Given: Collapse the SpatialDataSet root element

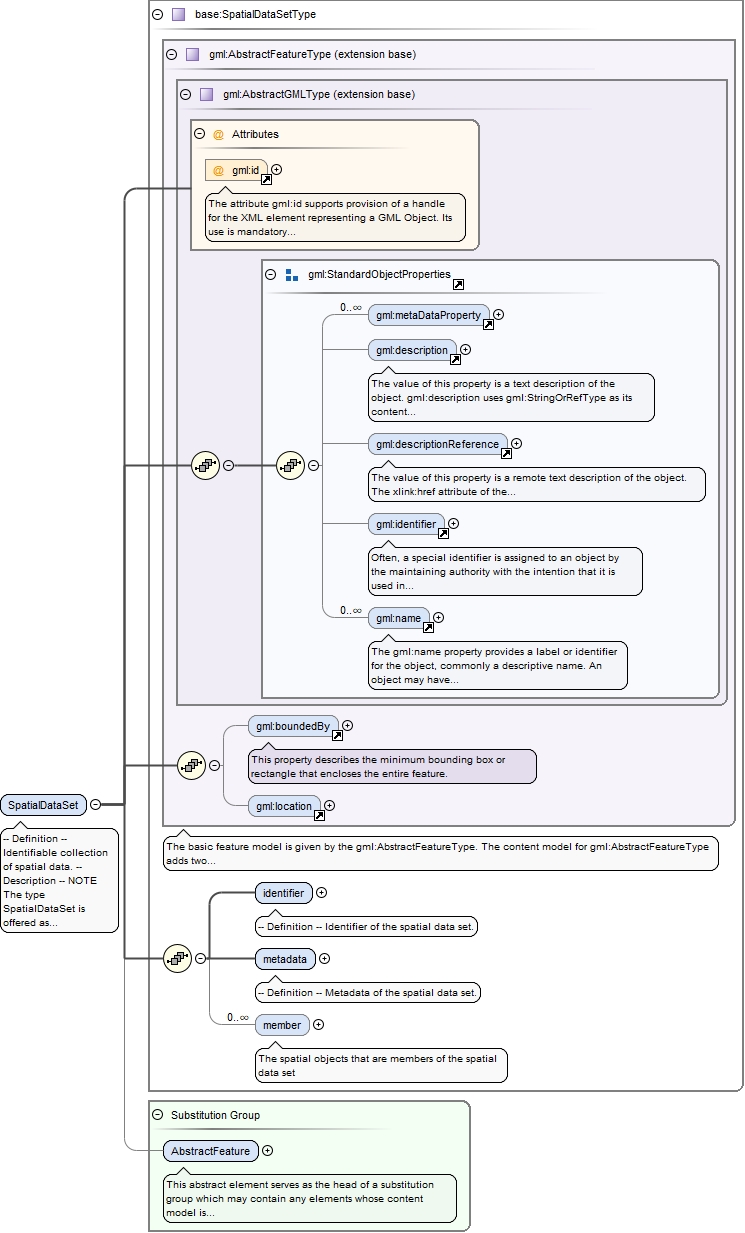Looking at the screenshot, I should point(95,804).
